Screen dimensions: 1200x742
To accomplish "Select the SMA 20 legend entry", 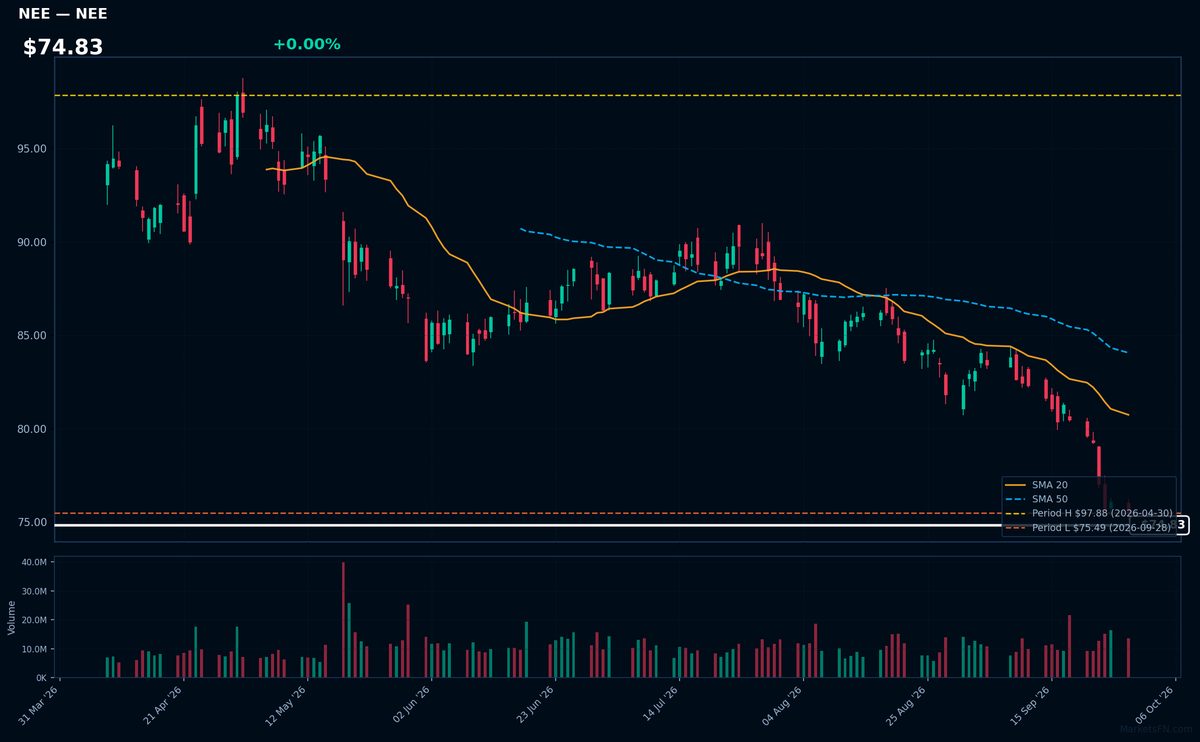I will coord(1037,485).
